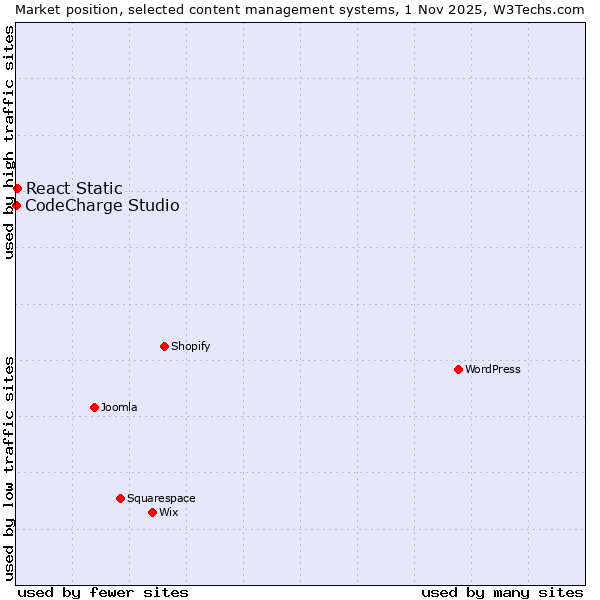Image resolution: width=600 pixels, height=600 pixels.
Task: Click the Squarespace red diamond marker
Action: coord(120,498)
